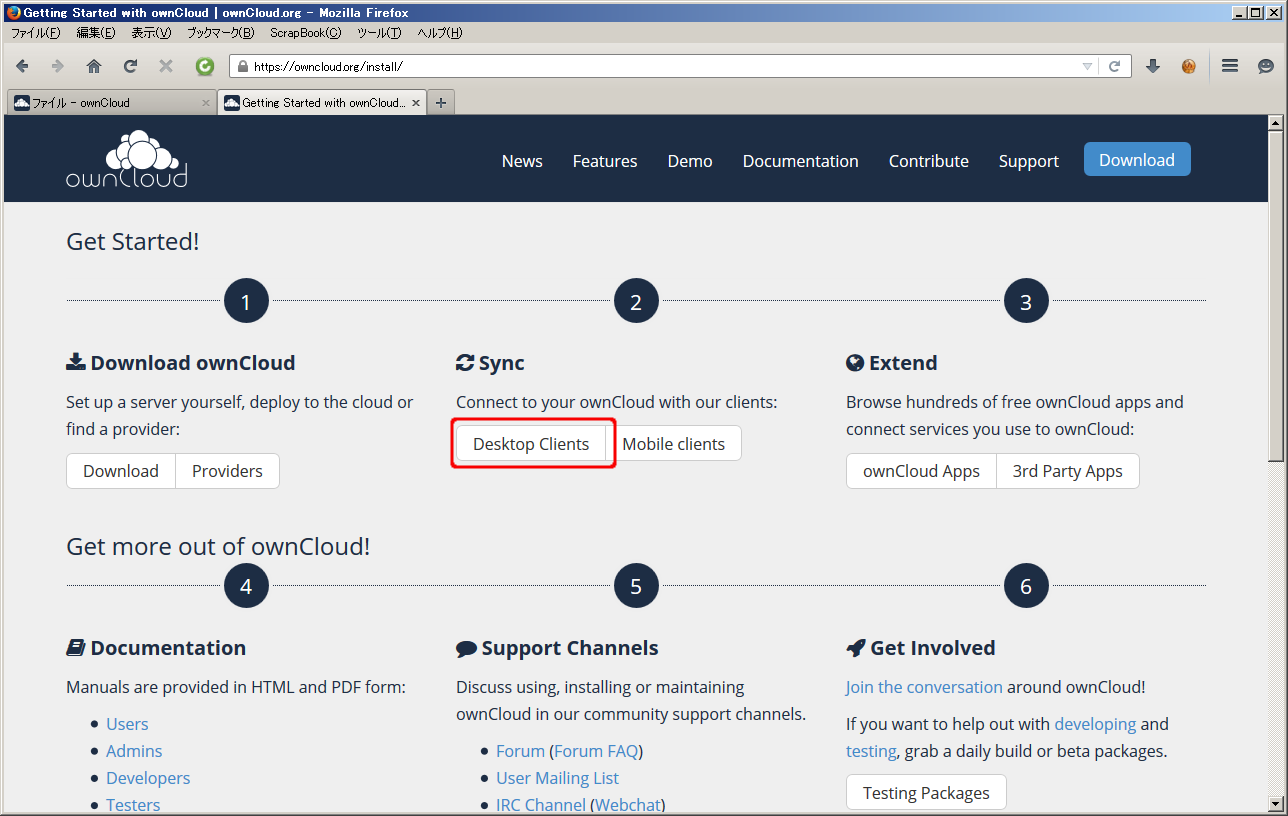This screenshot has width=1288, height=816.
Task: Open the 表示(V) menu
Action: coord(152,32)
